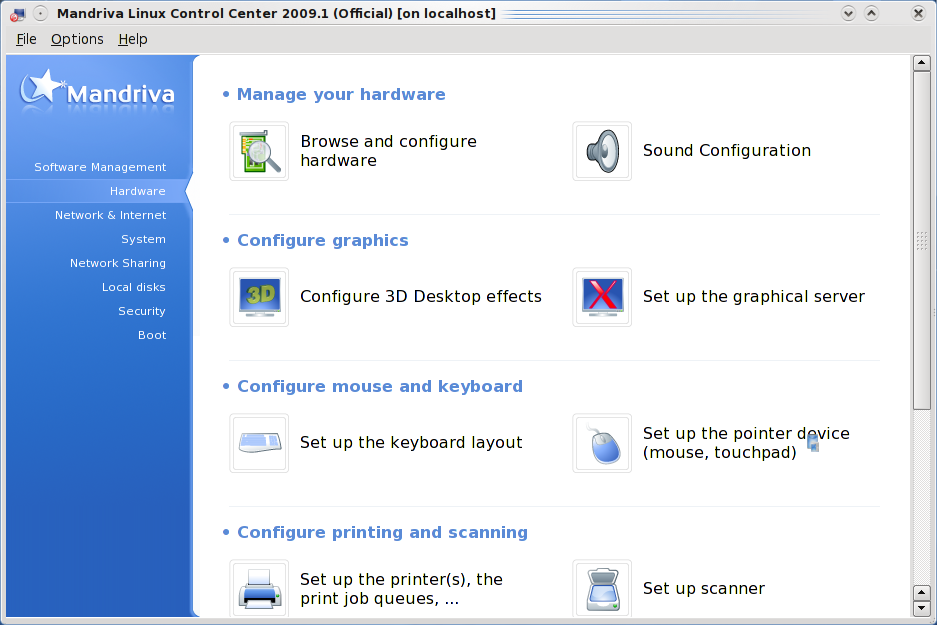Image resolution: width=937 pixels, height=625 pixels.
Task: Click the scanner setup icon
Action: (602, 588)
